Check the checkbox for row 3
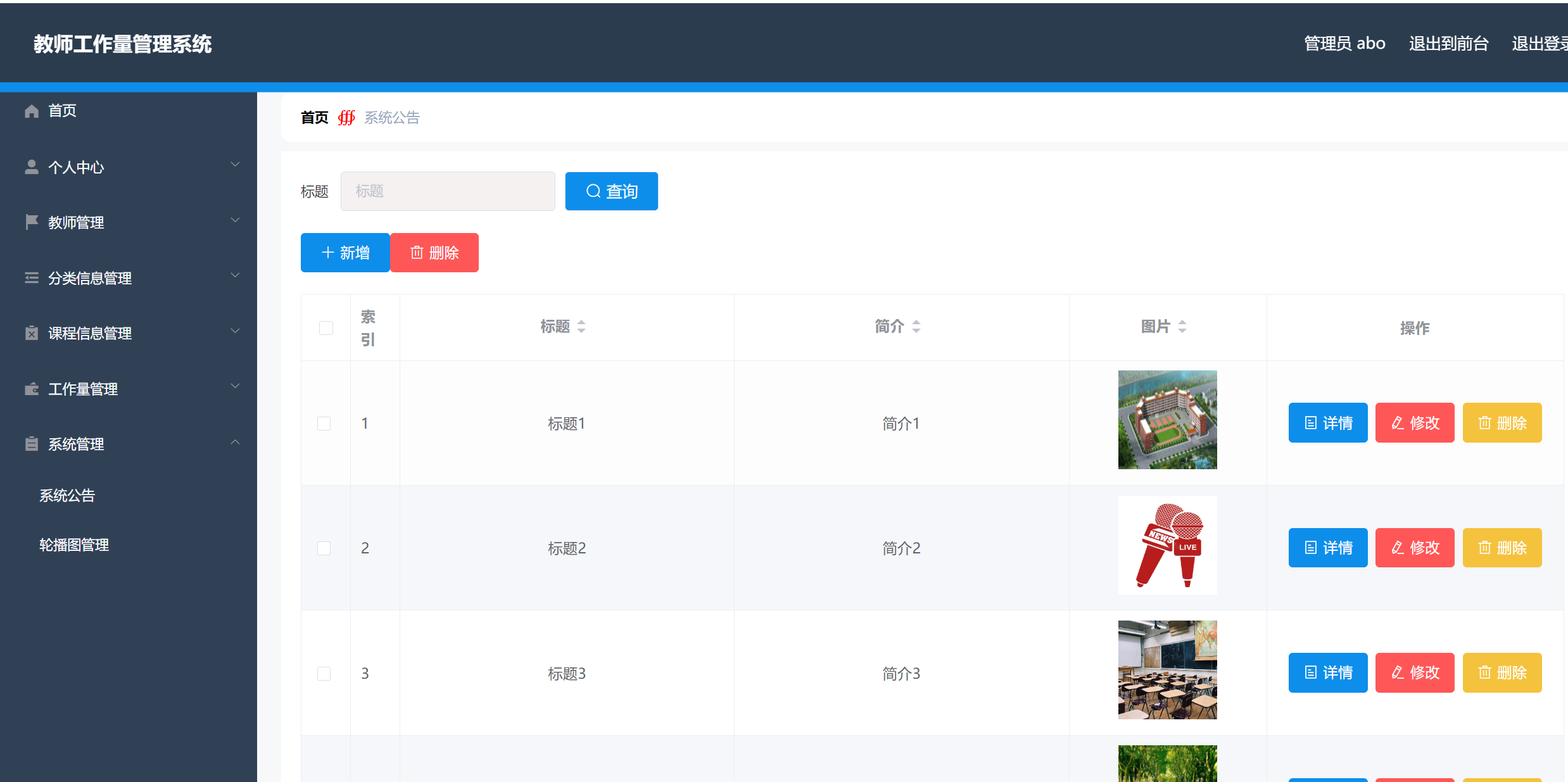The image size is (1568, 782). tap(324, 673)
